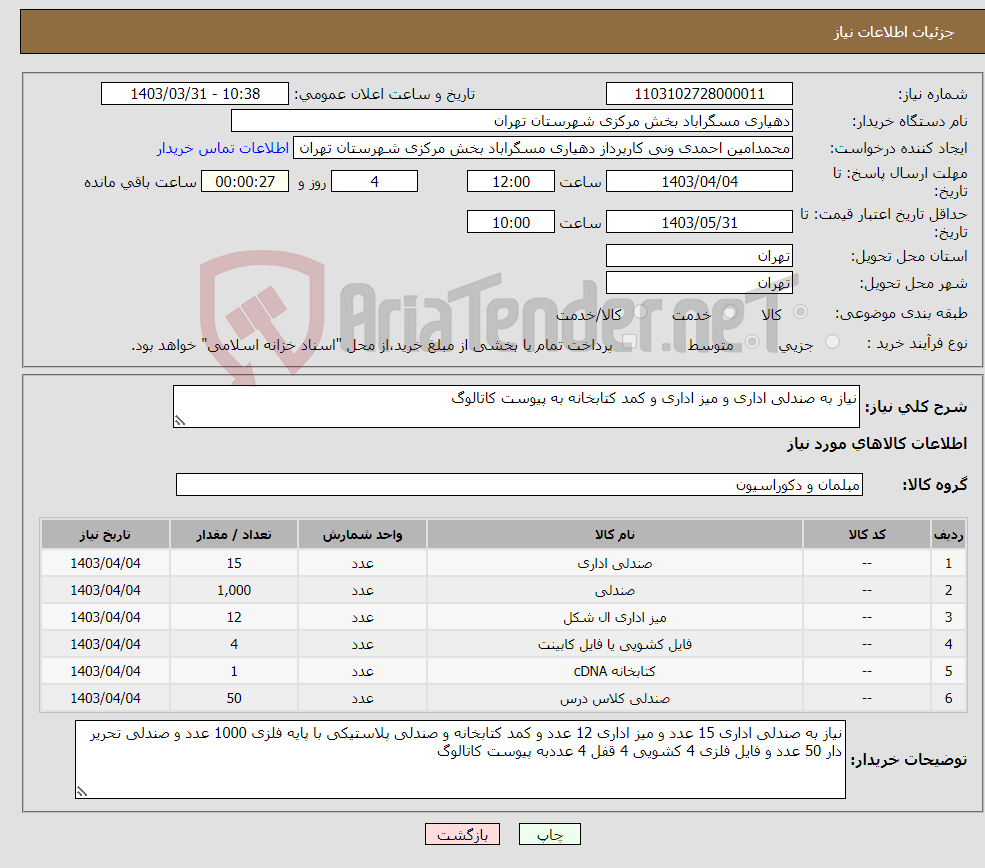This screenshot has height=868, width=985.
Task: Click the اطلاعات کالاهای مورد نیاز heading
Action: 877,443
